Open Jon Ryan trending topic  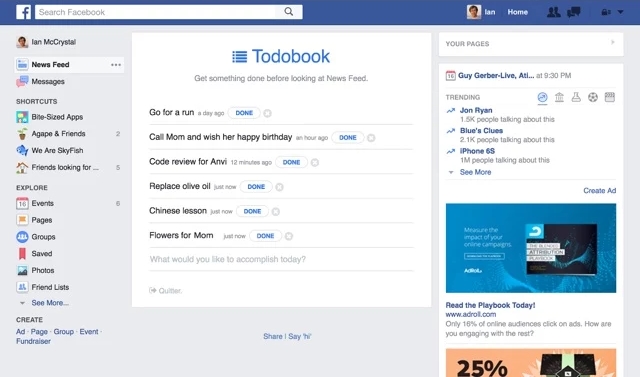(476, 110)
